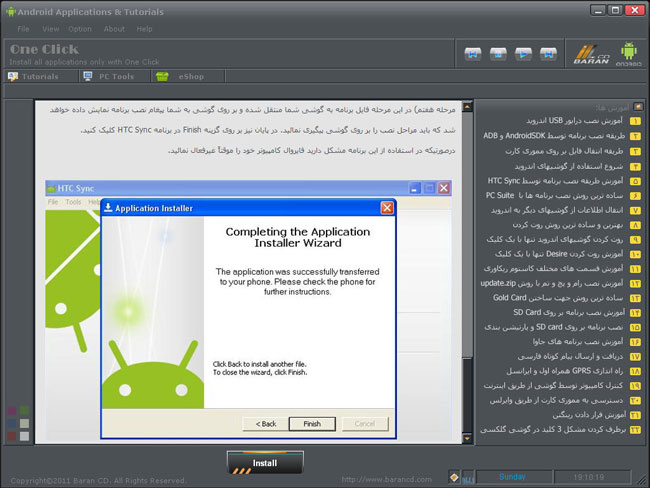Open the update.zip tutorial row

pyautogui.click(x=560, y=284)
